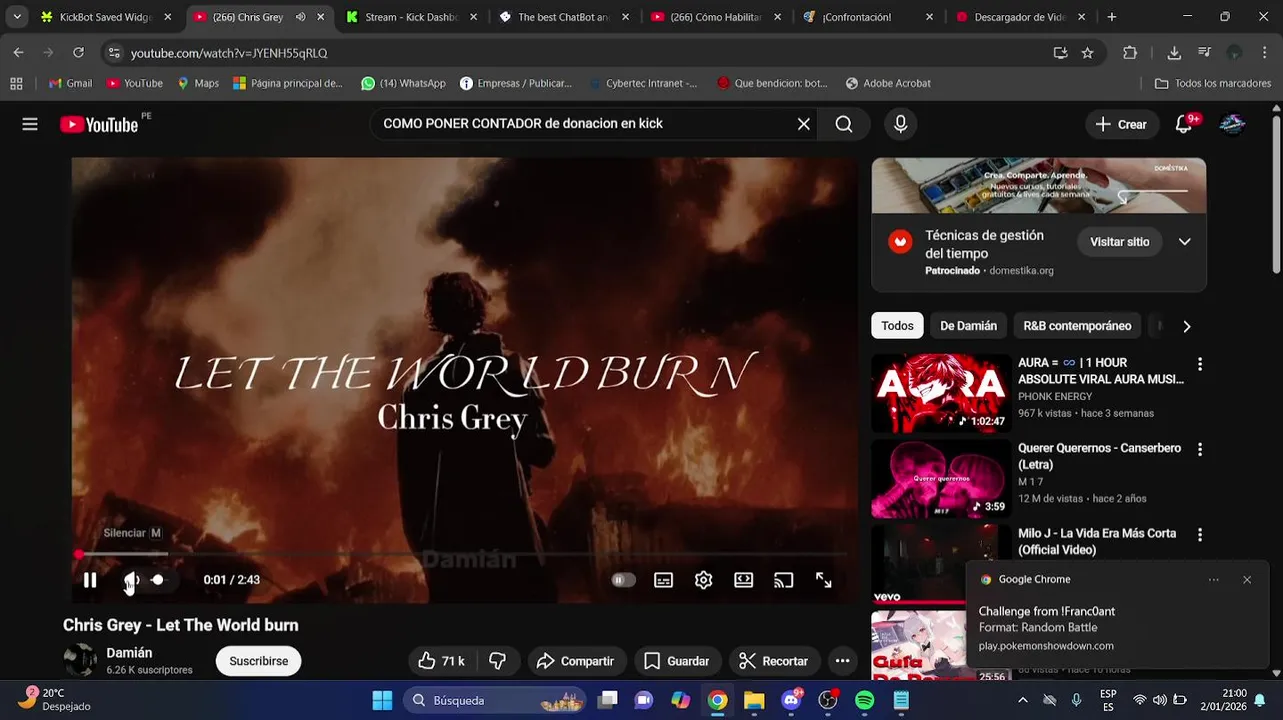Select the De Damián filter chip
Screen dimensions: 1283x720
pyautogui.click(x=968, y=326)
